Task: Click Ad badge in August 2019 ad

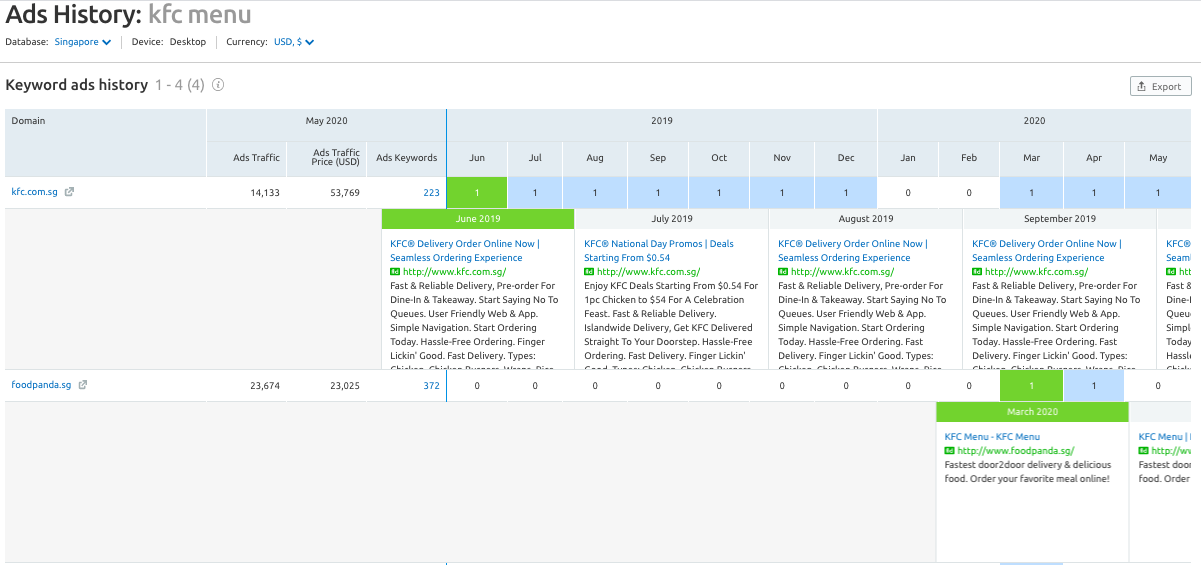Action: point(783,271)
